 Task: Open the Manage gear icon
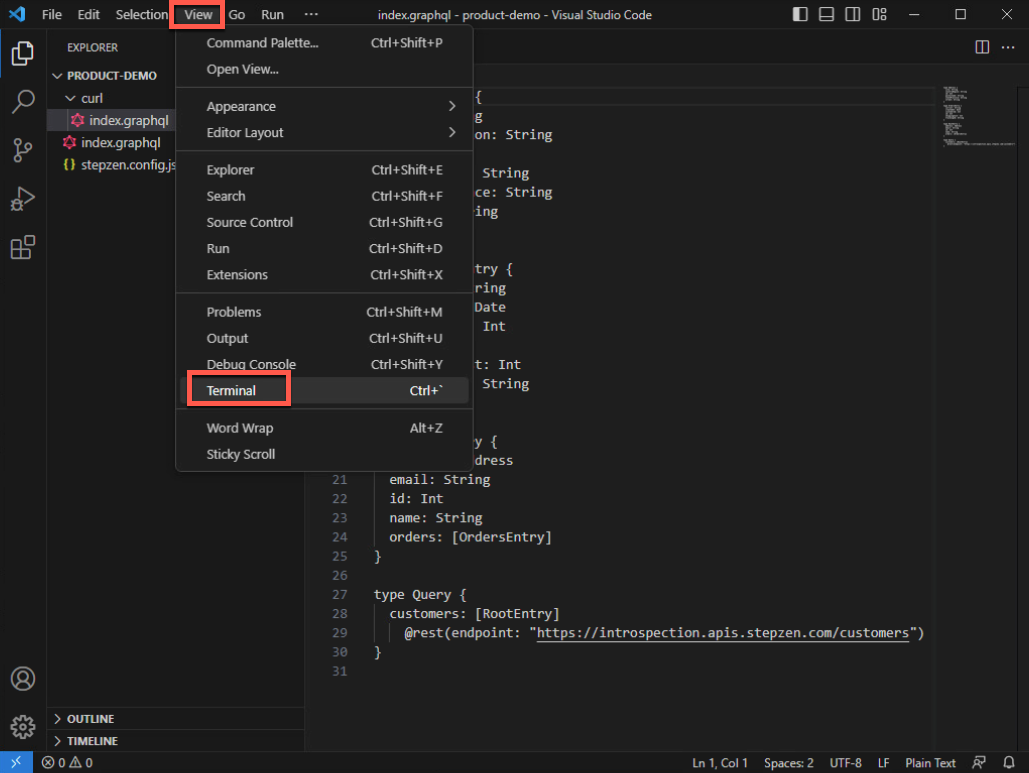pos(22,726)
